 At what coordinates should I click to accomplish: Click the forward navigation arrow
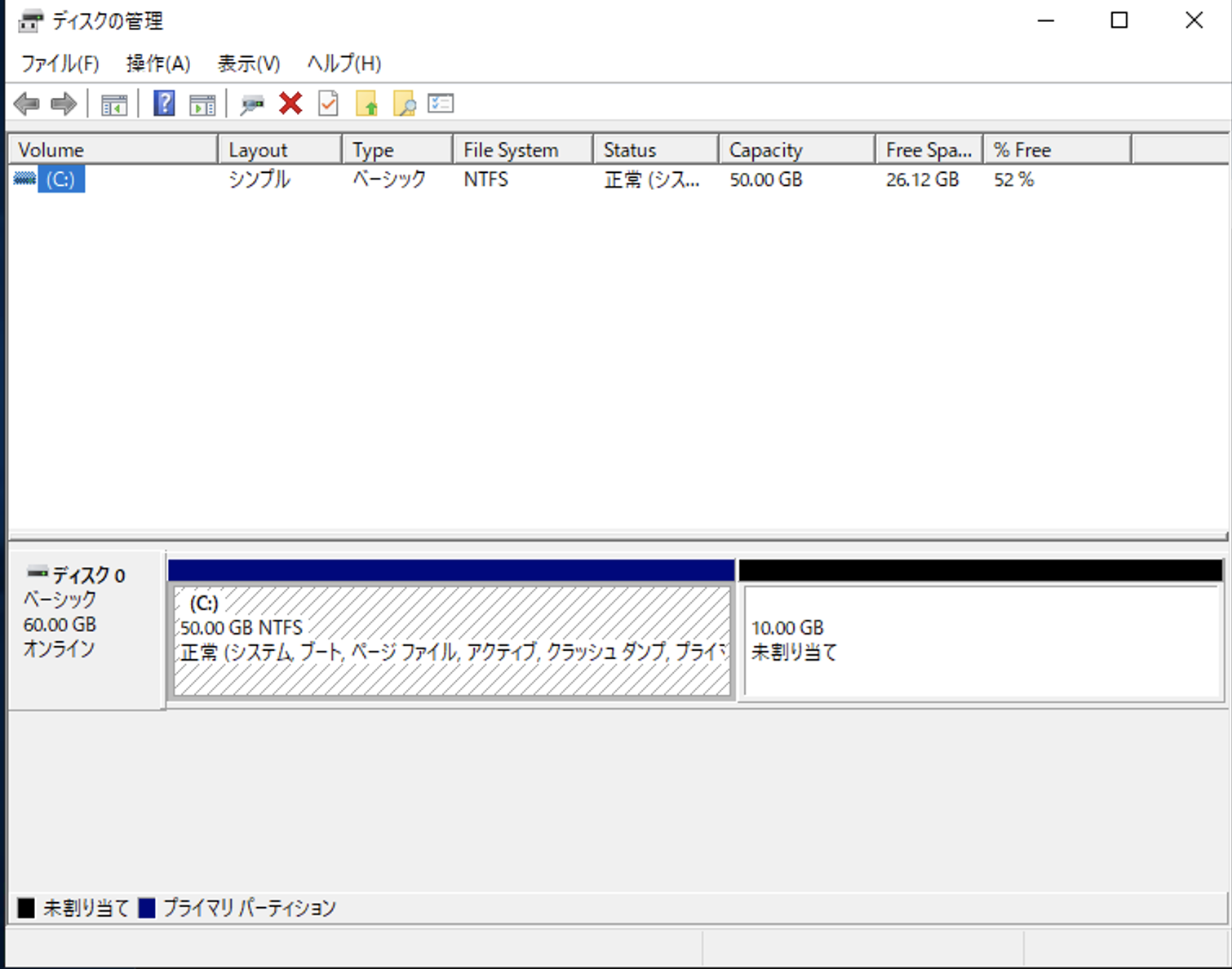pyautogui.click(x=63, y=104)
